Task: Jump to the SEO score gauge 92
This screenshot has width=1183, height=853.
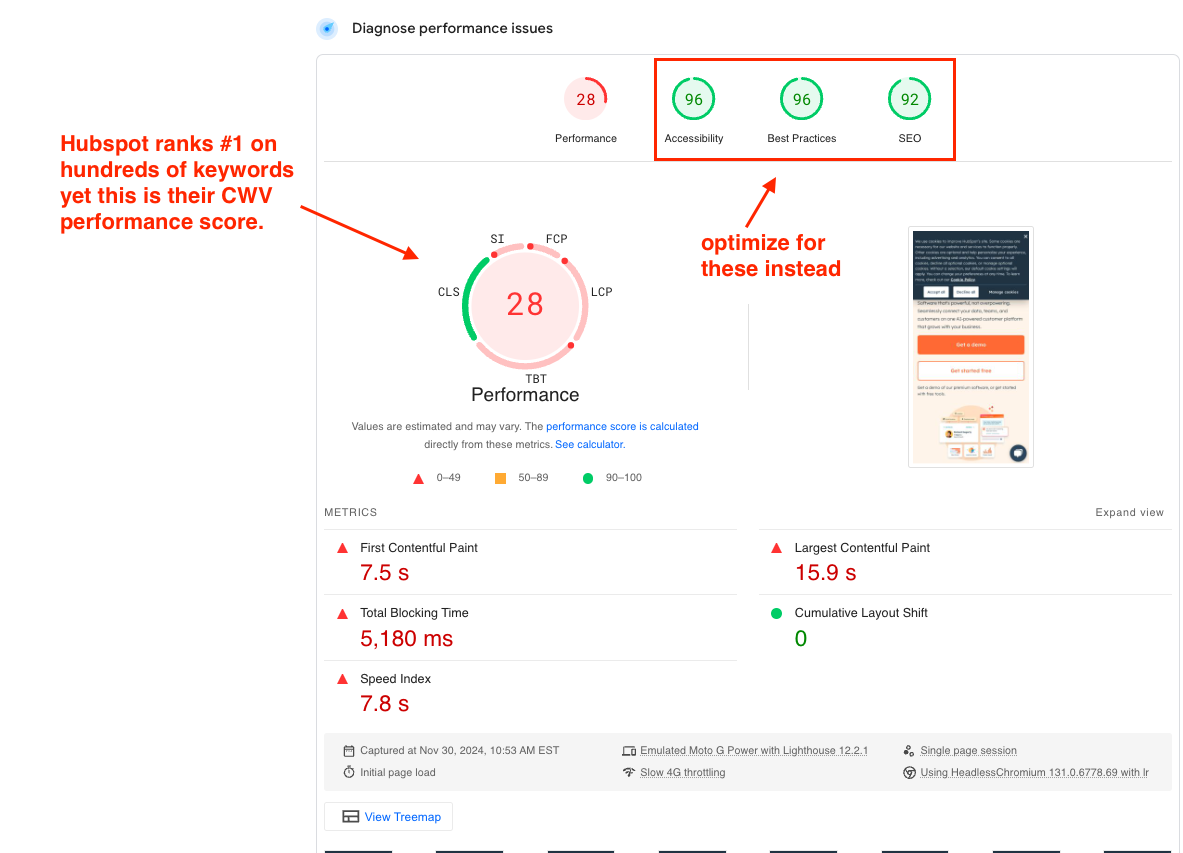Action: (909, 99)
